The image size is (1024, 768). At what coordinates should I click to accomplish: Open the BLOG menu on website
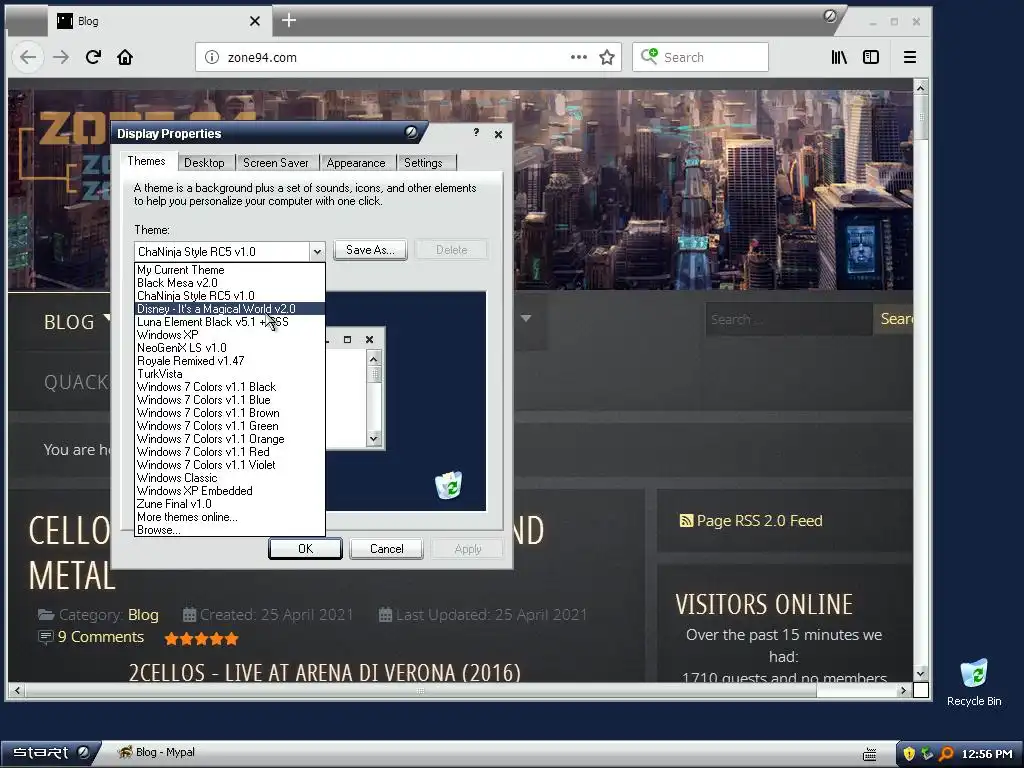tap(69, 322)
